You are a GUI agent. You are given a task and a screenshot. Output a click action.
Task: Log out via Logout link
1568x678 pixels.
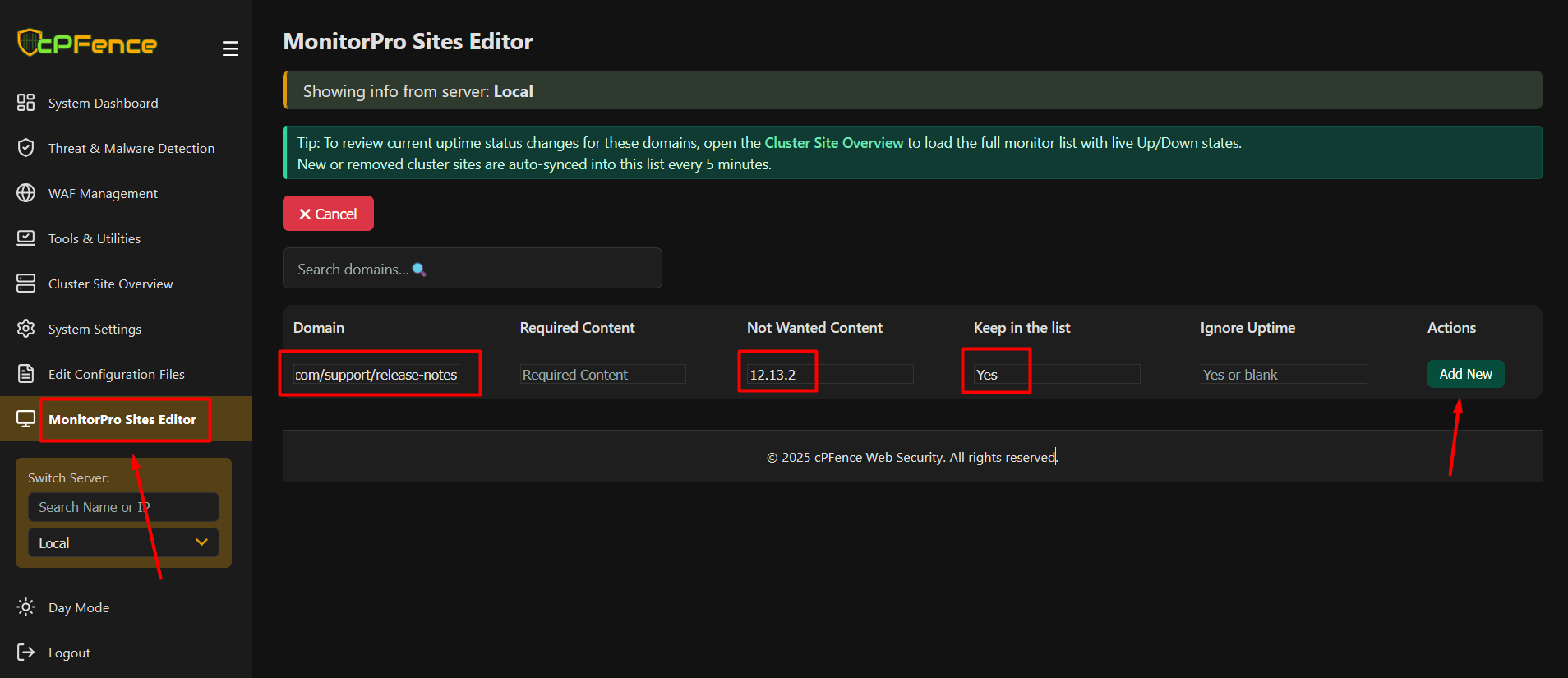pyautogui.click(x=69, y=653)
